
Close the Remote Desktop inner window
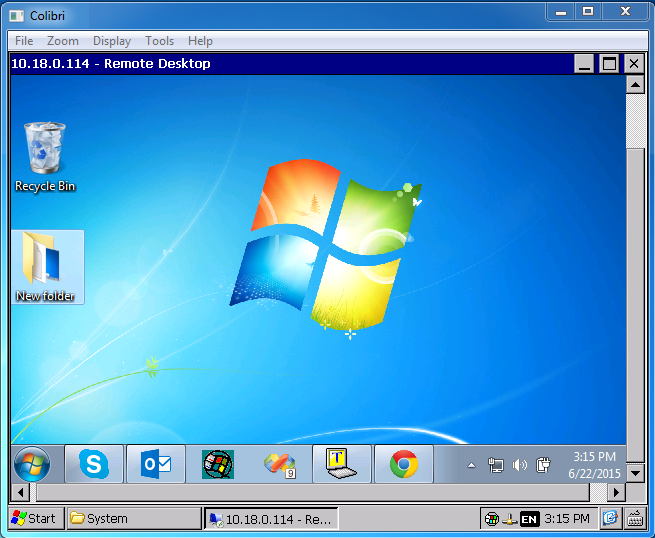pyautogui.click(x=634, y=64)
